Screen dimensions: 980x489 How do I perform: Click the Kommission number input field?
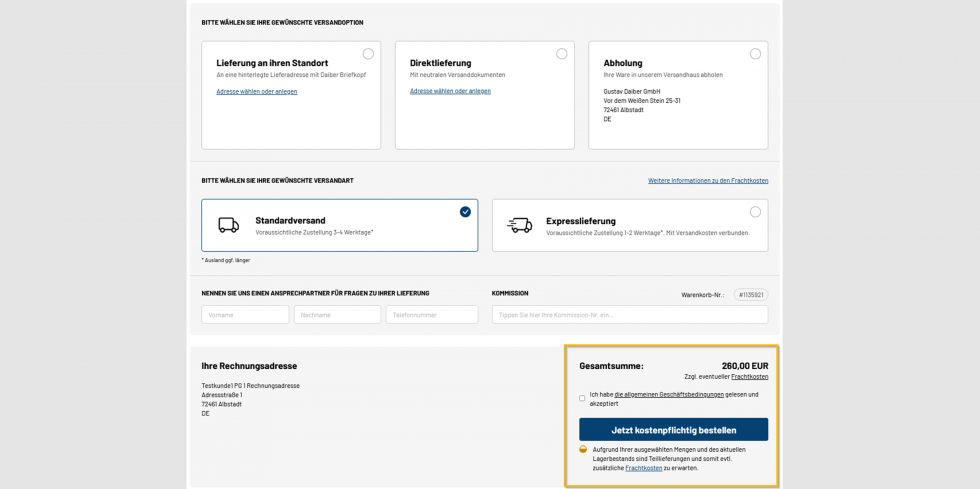pos(630,315)
